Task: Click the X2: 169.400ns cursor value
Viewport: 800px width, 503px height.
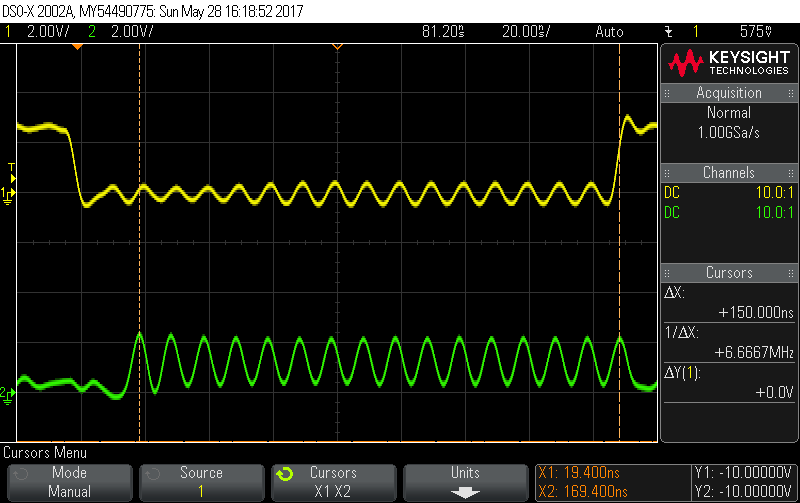Action: point(583,492)
